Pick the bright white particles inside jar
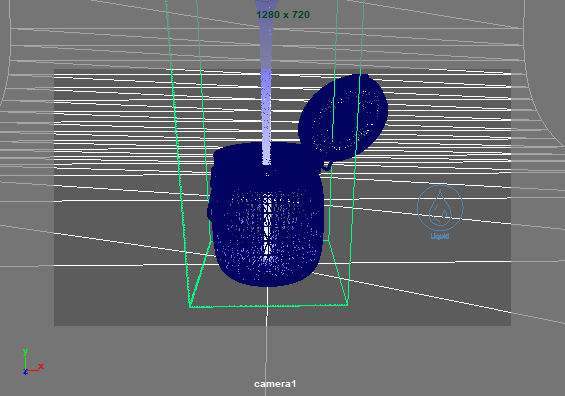 click(x=267, y=227)
